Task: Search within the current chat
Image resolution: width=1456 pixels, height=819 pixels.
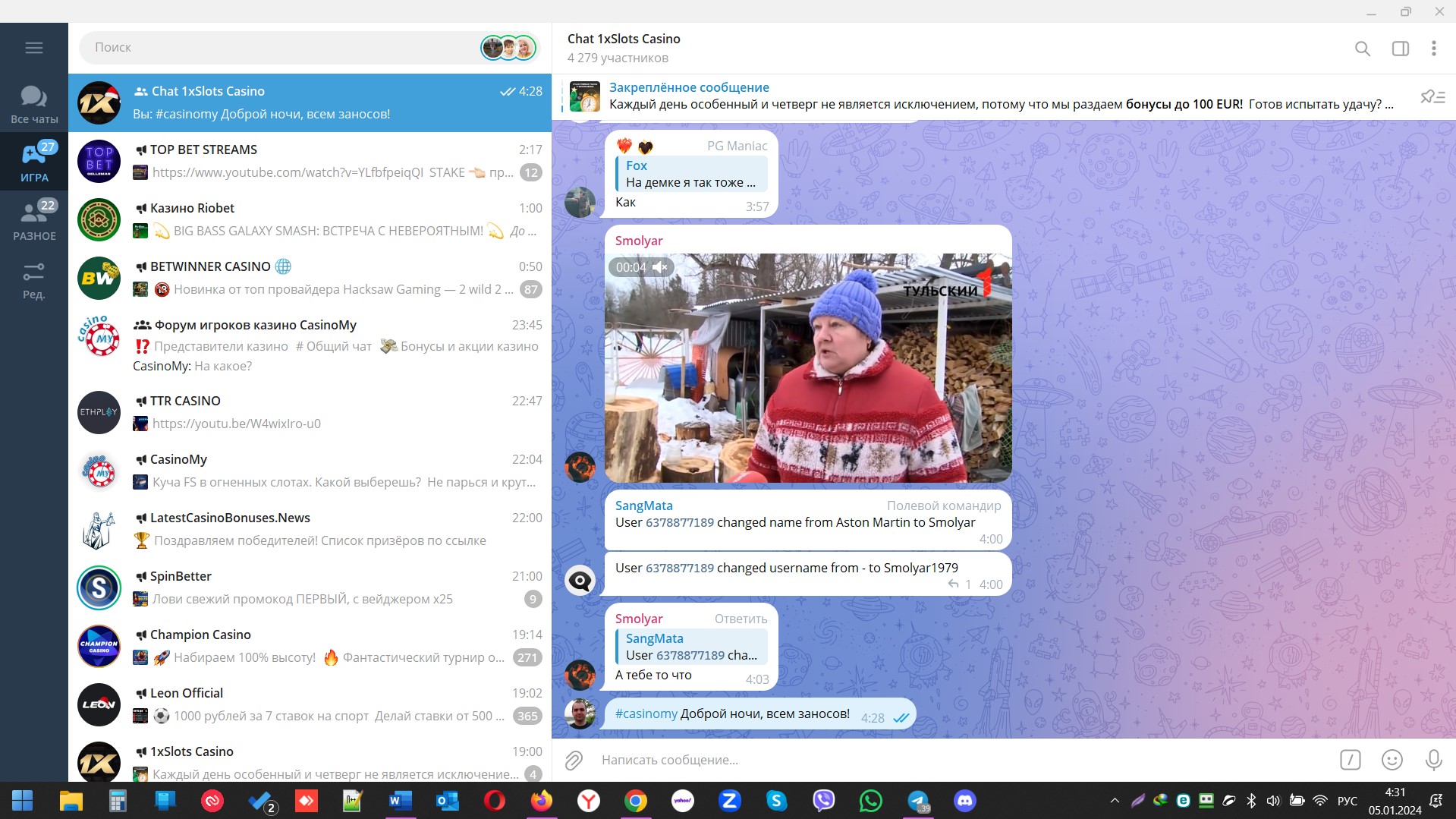Action: tap(1362, 49)
